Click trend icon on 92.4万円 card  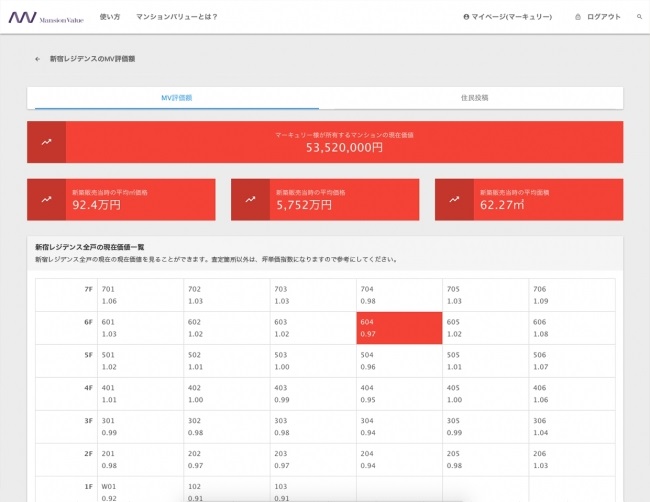tap(46, 200)
